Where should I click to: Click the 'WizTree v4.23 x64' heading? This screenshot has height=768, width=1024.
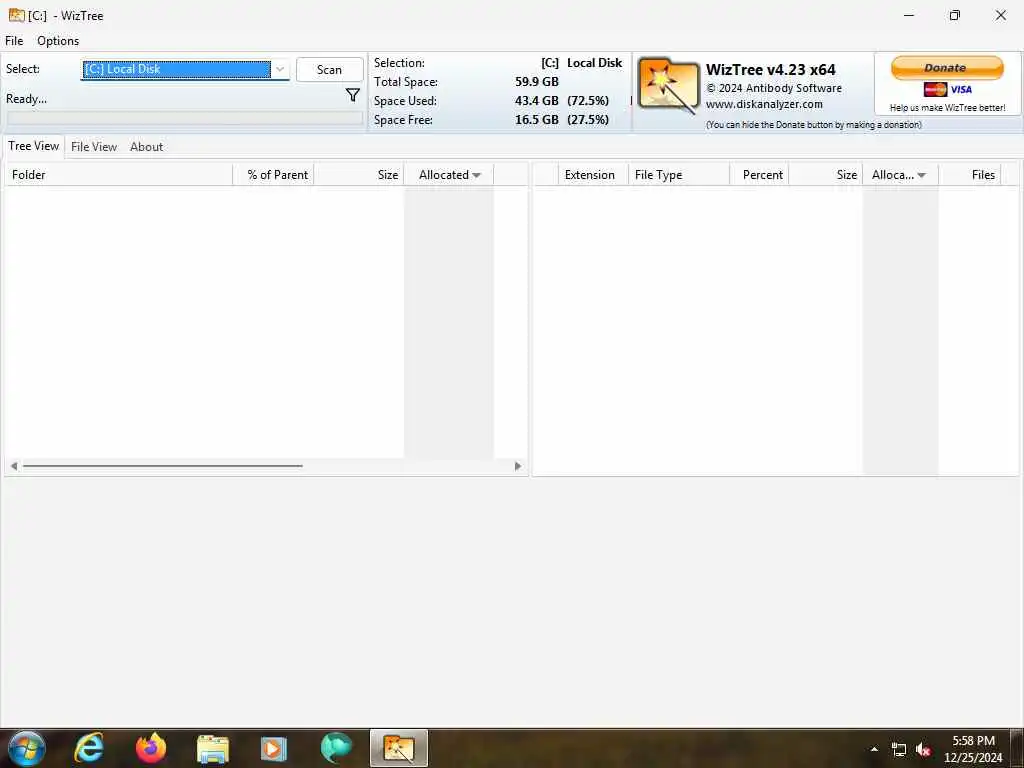pos(771,69)
